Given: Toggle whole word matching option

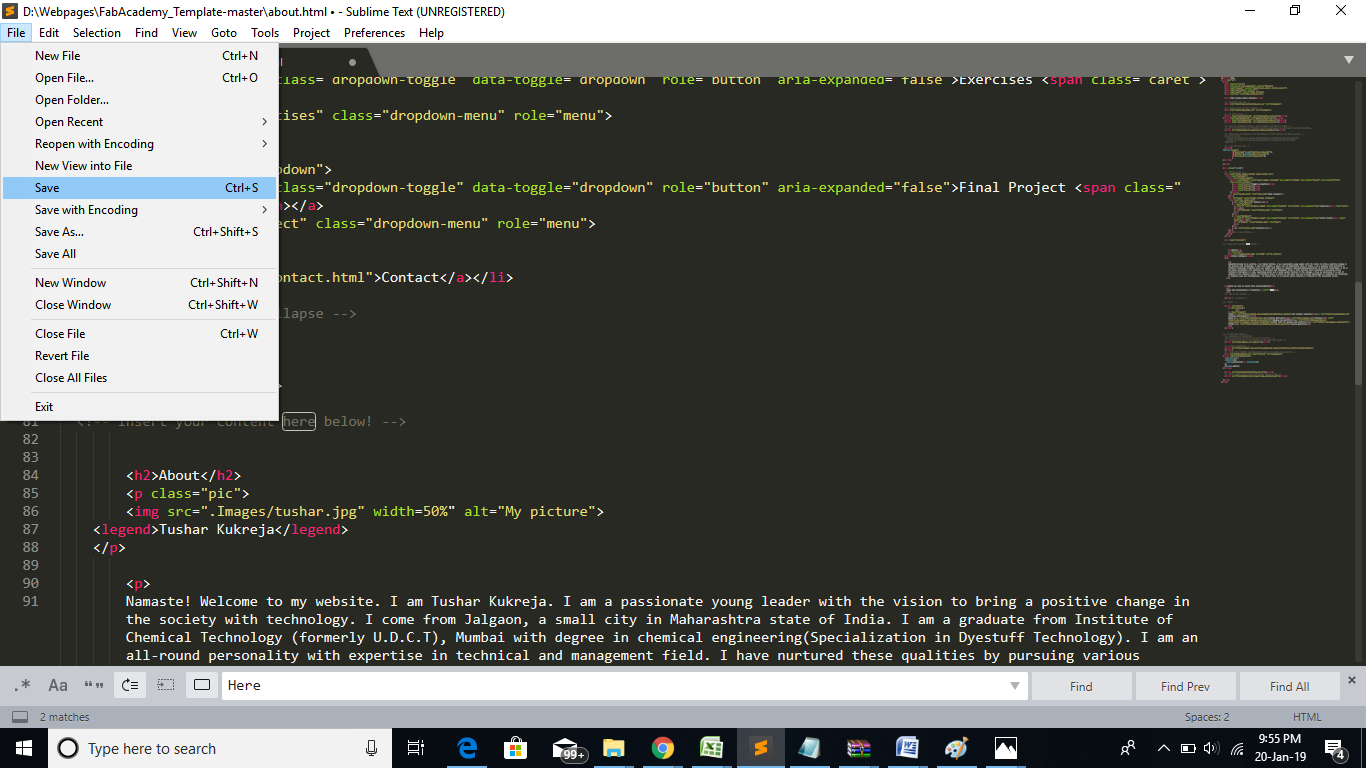Looking at the screenshot, I should pyautogui.click(x=94, y=686).
